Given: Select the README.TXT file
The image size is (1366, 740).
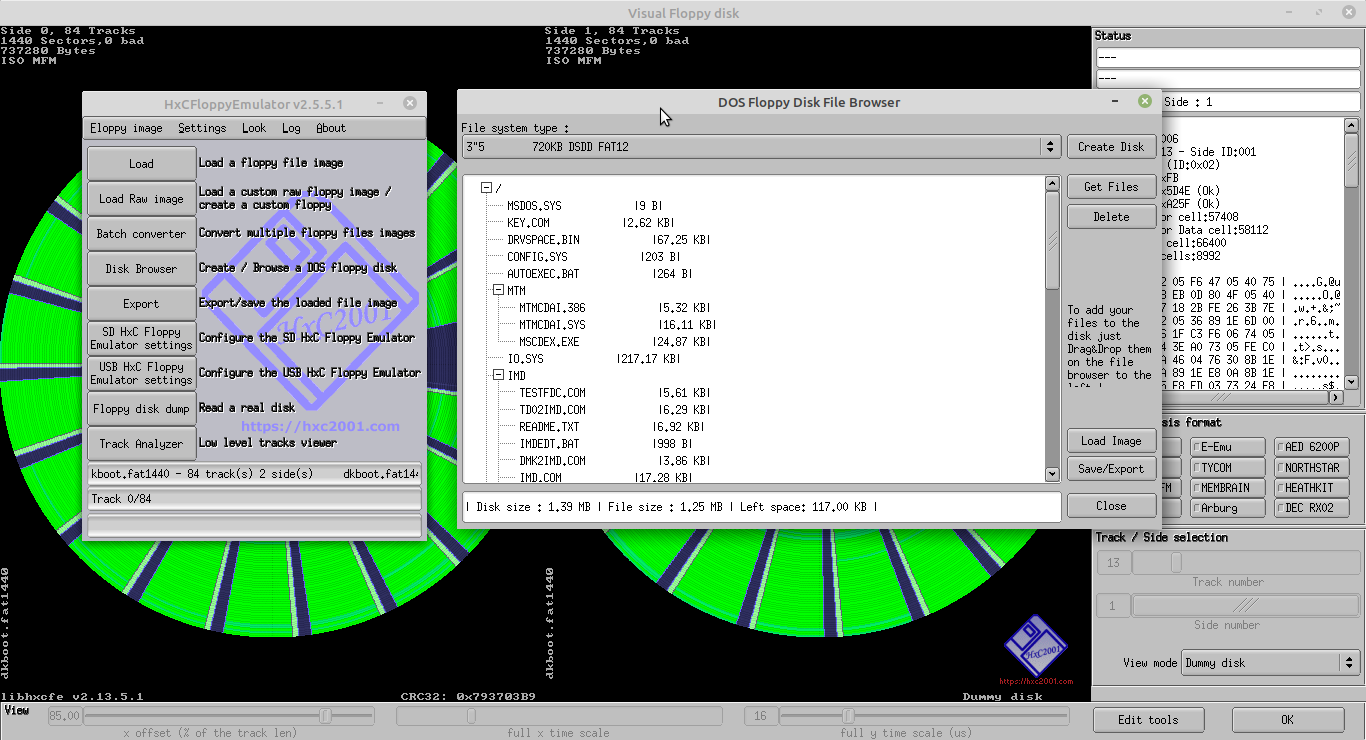Looking at the screenshot, I should (x=549, y=427).
